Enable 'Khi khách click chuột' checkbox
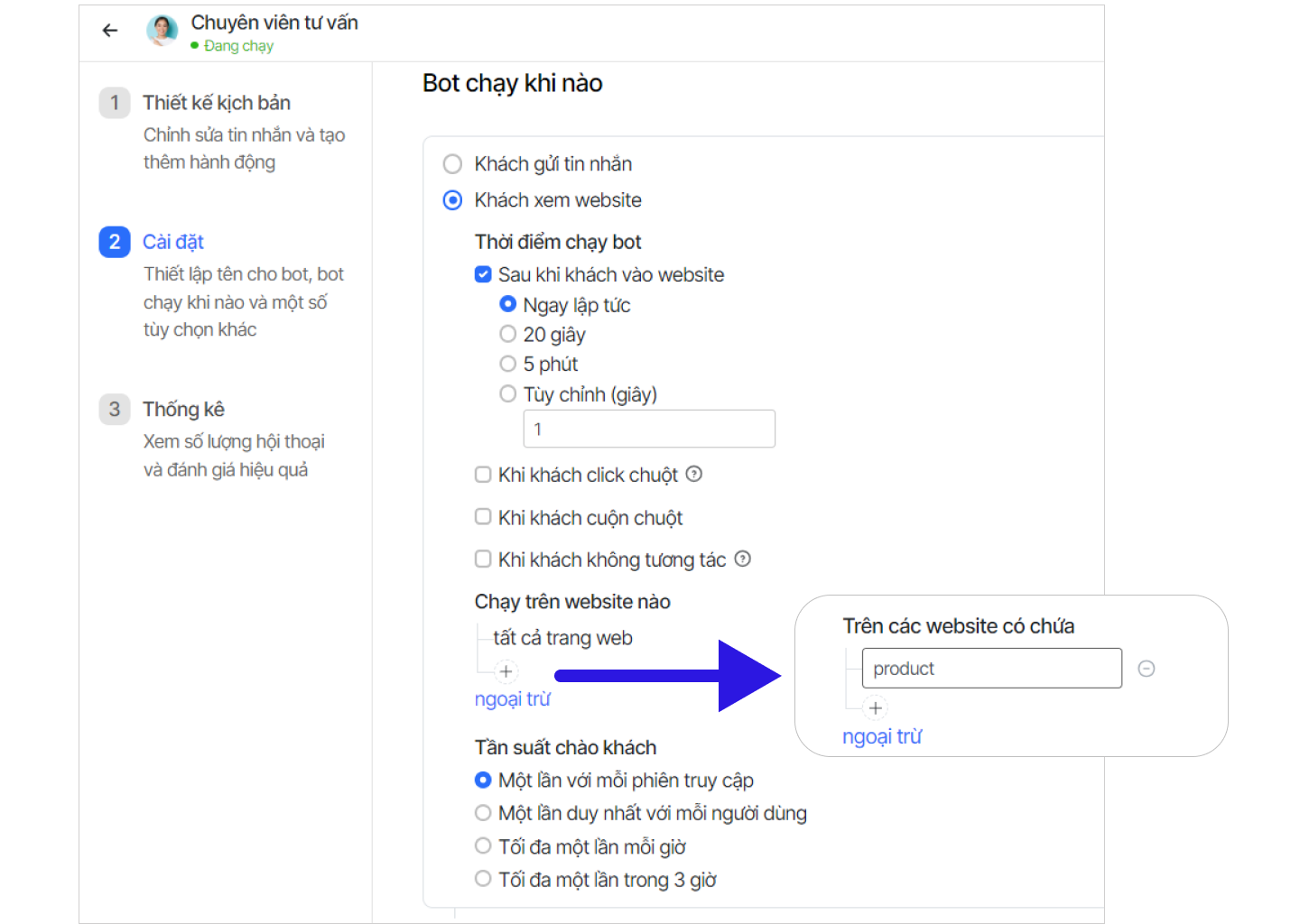 pyautogui.click(x=483, y=475)
